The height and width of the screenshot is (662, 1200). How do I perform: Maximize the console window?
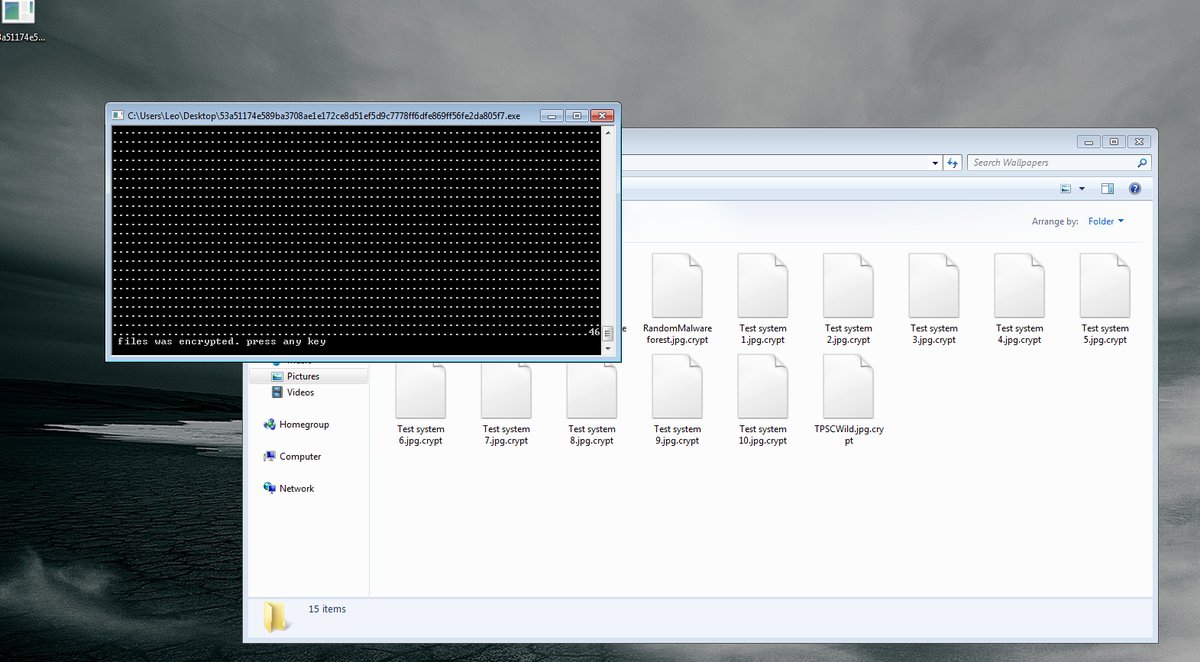click(577, 115)
